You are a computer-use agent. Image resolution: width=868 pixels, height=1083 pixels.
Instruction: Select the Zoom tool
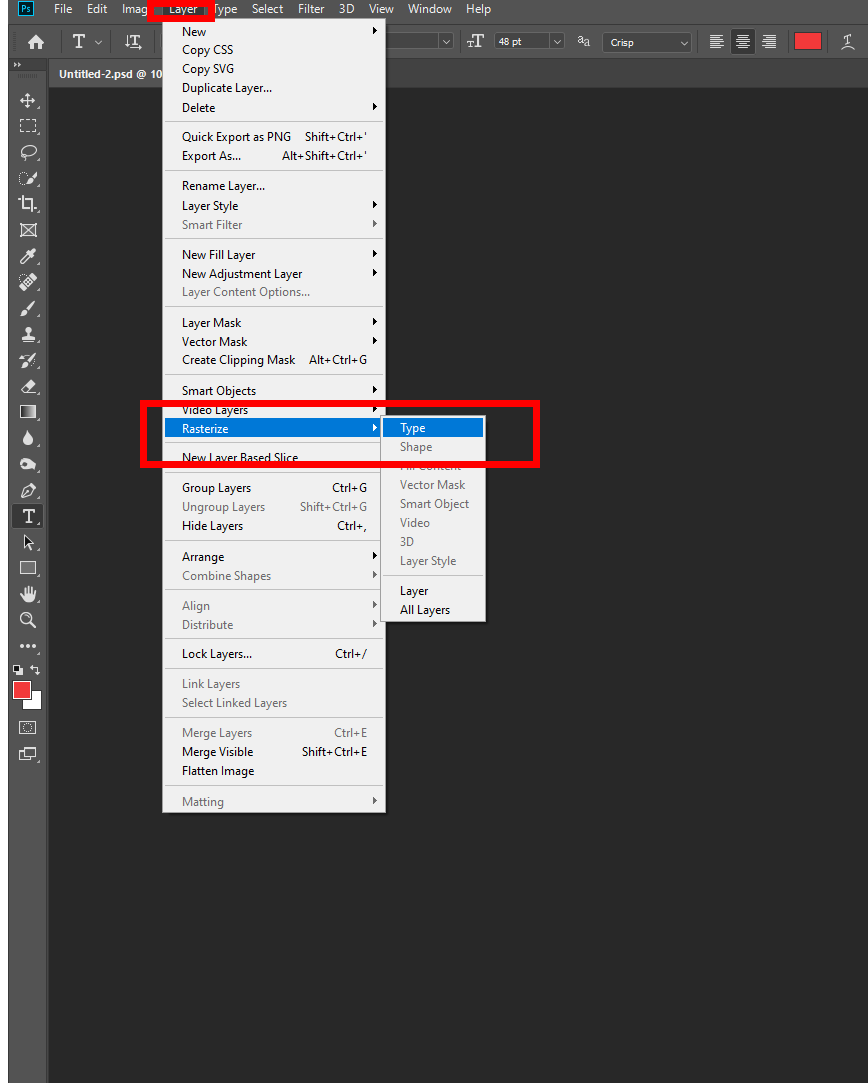click(28, 620)
